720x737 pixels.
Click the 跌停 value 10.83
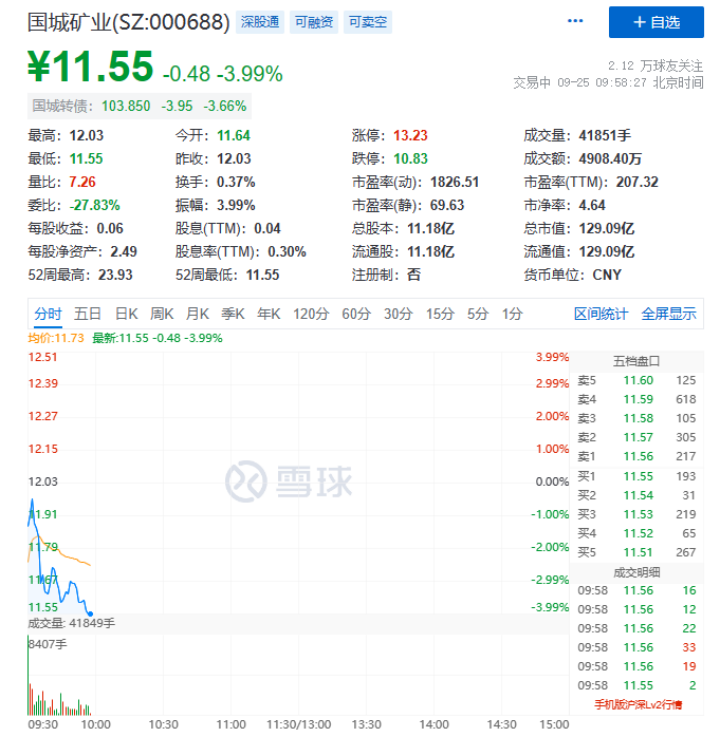coord(410,158)
